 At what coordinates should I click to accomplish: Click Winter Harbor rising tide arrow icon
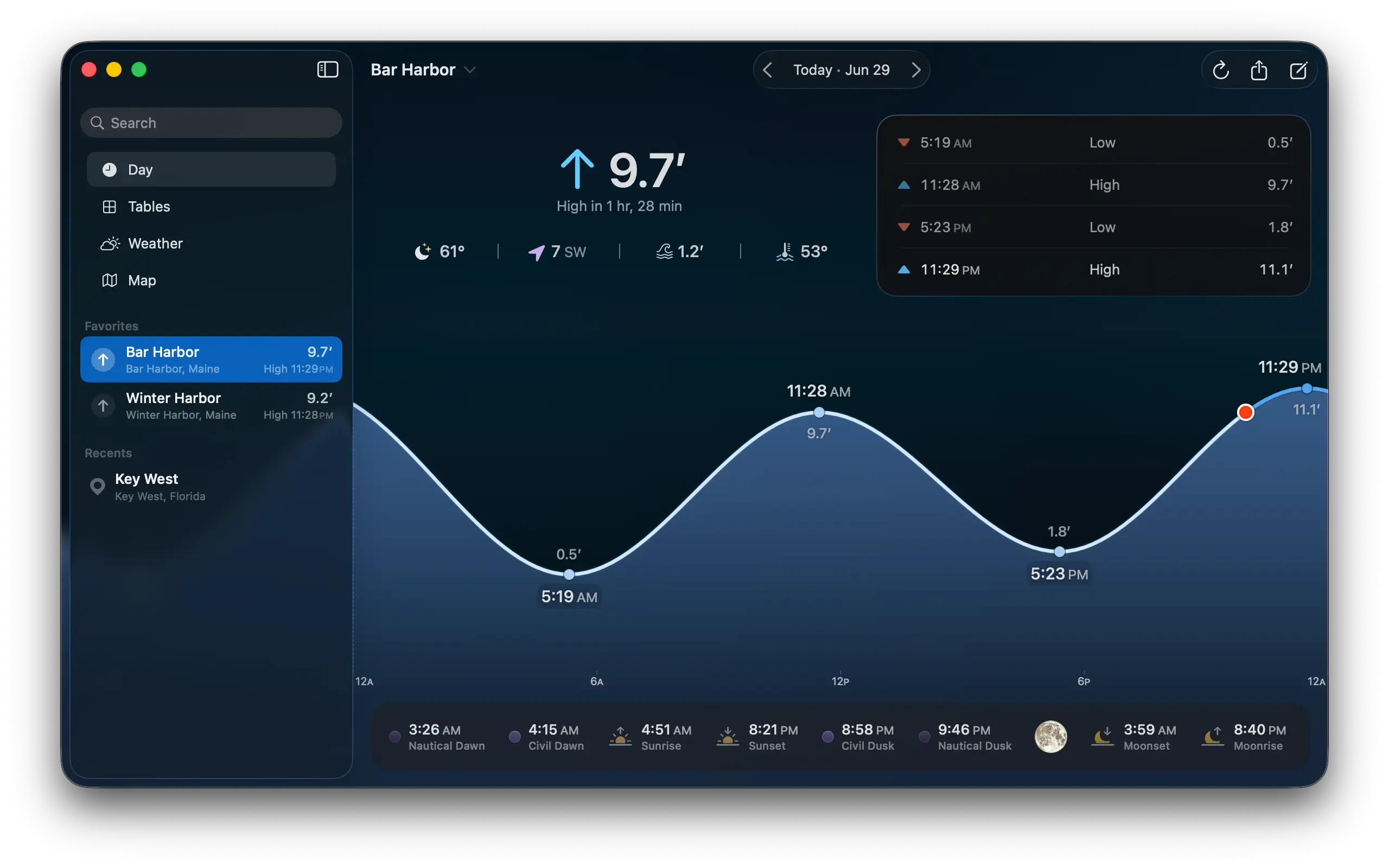click(x=103, y=406)
